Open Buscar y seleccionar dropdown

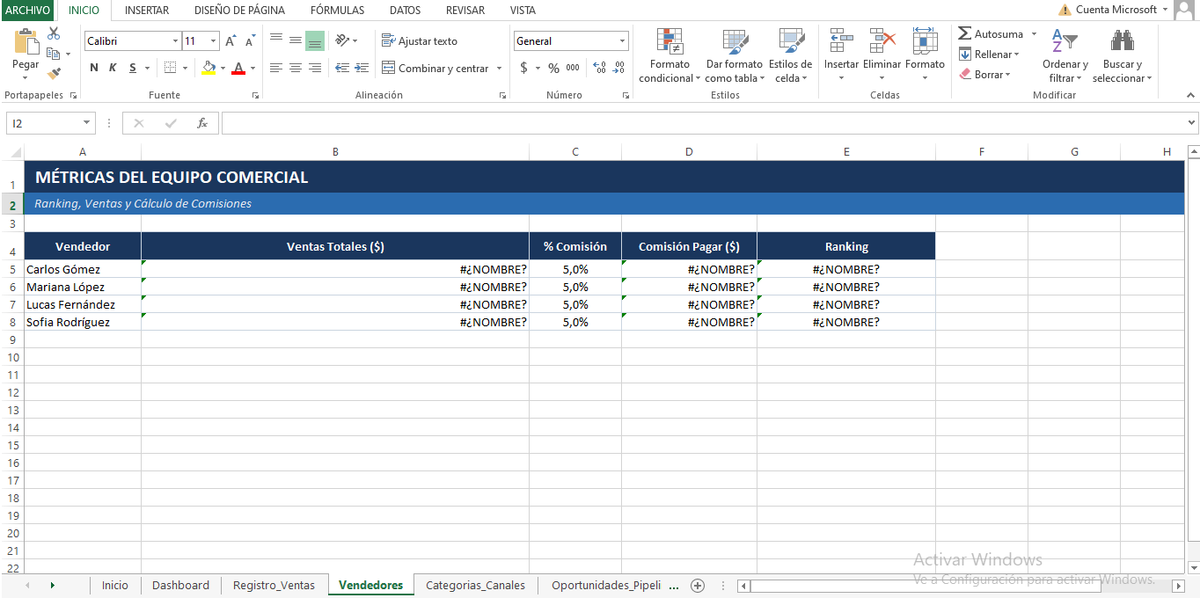coord(1122,56)
